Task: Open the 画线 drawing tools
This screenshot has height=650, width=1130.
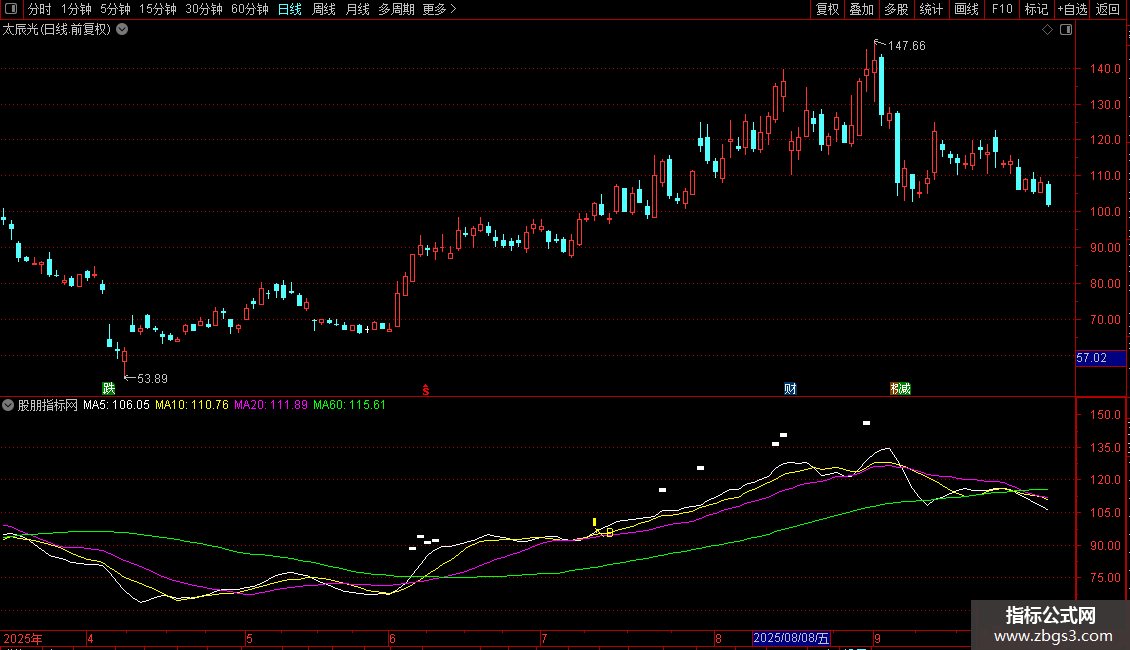Action: click(966, 9)
